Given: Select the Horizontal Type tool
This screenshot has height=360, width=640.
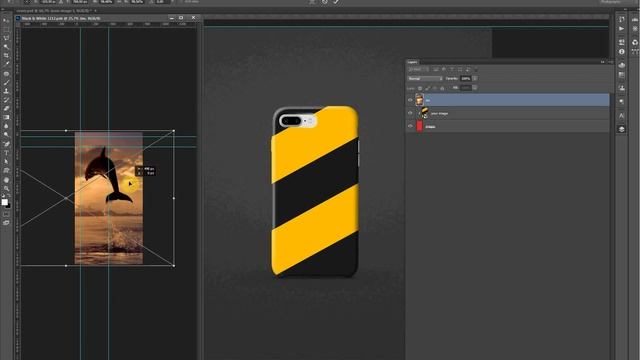Looking at the screenshot, I should pos(6,153).
